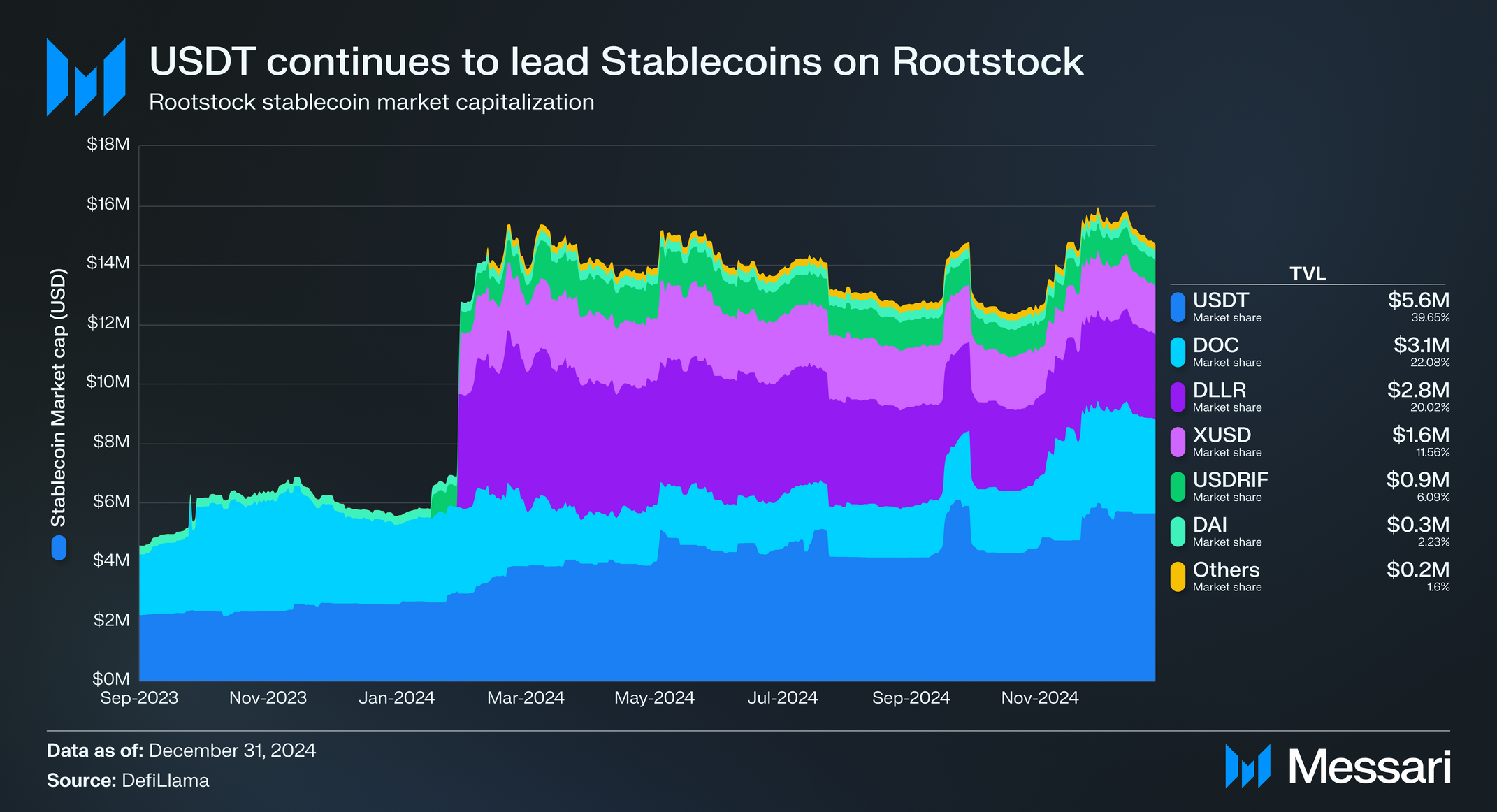Click the '$14M' y-axis label
The image size is (1497, 812).
click(108, 263)
